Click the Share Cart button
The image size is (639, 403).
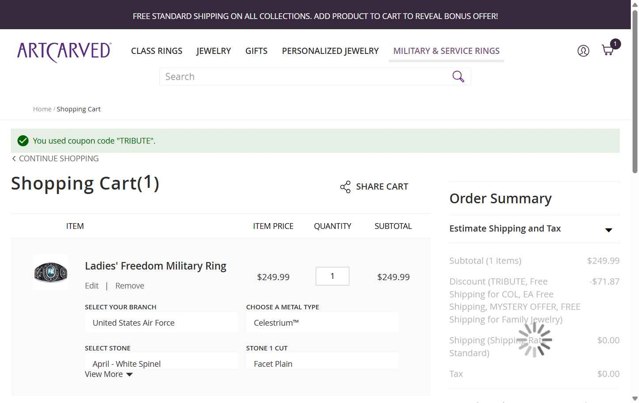coord(374,187)
